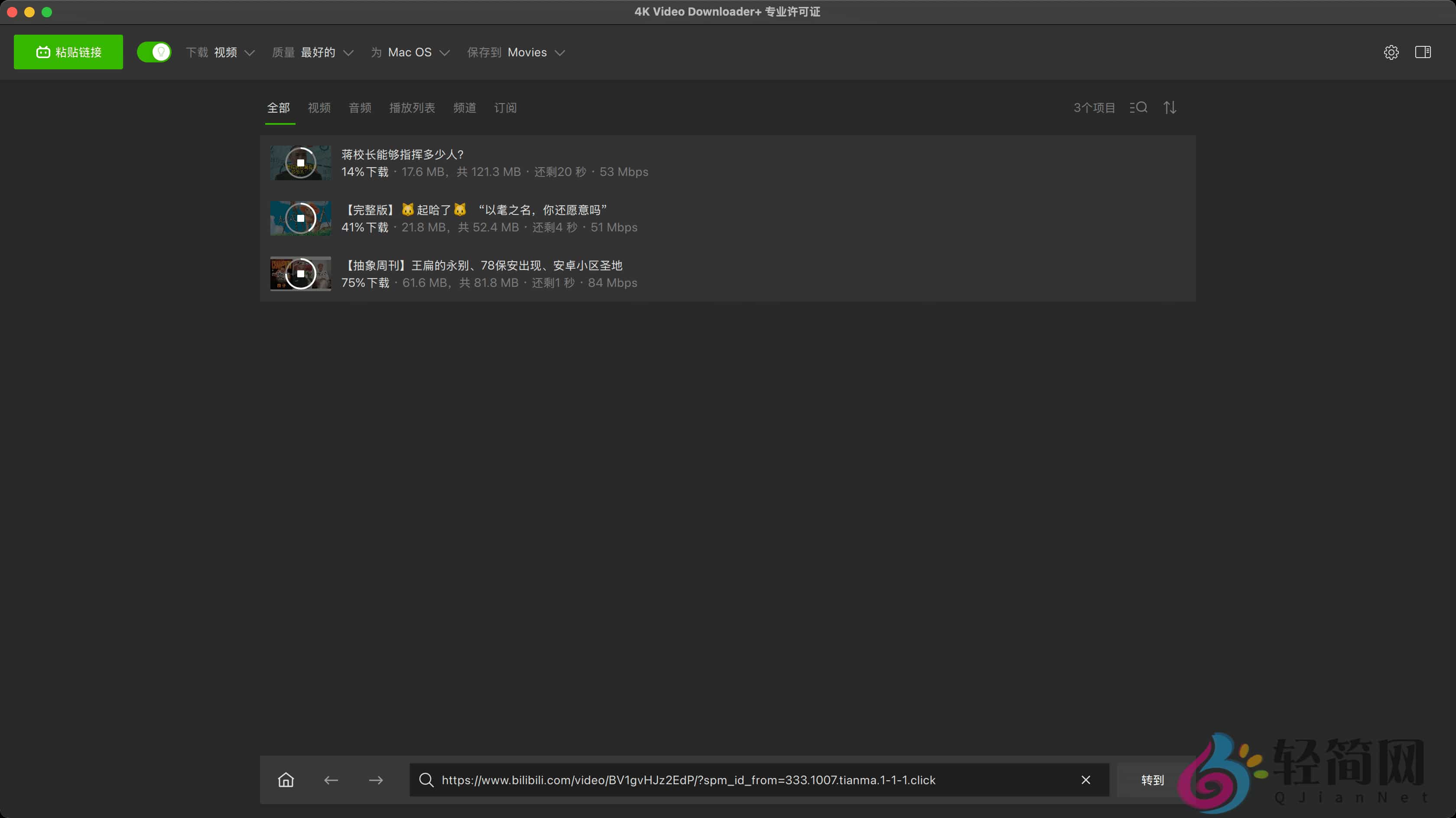The image size is (1456, 818).
Task: Stop downloading 蒋校长能够指挥多少人
Action: [300, 163]
